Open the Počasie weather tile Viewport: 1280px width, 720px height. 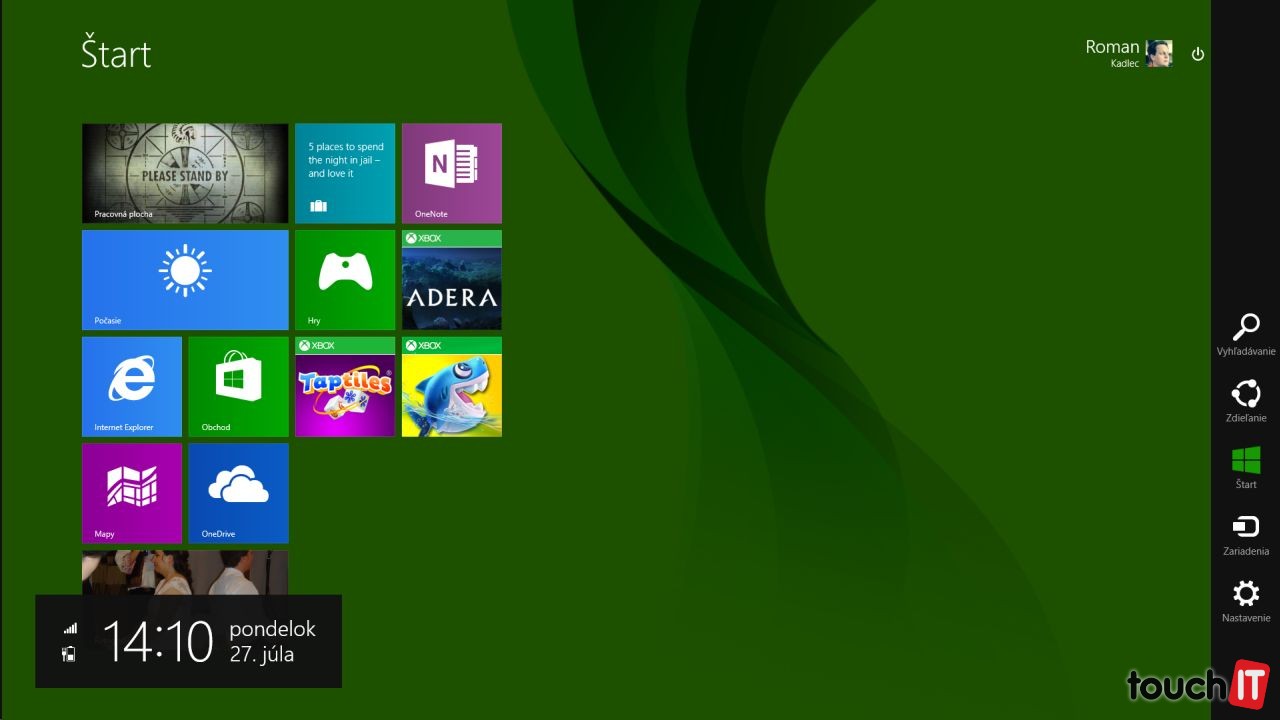click(x=185, y=279)
